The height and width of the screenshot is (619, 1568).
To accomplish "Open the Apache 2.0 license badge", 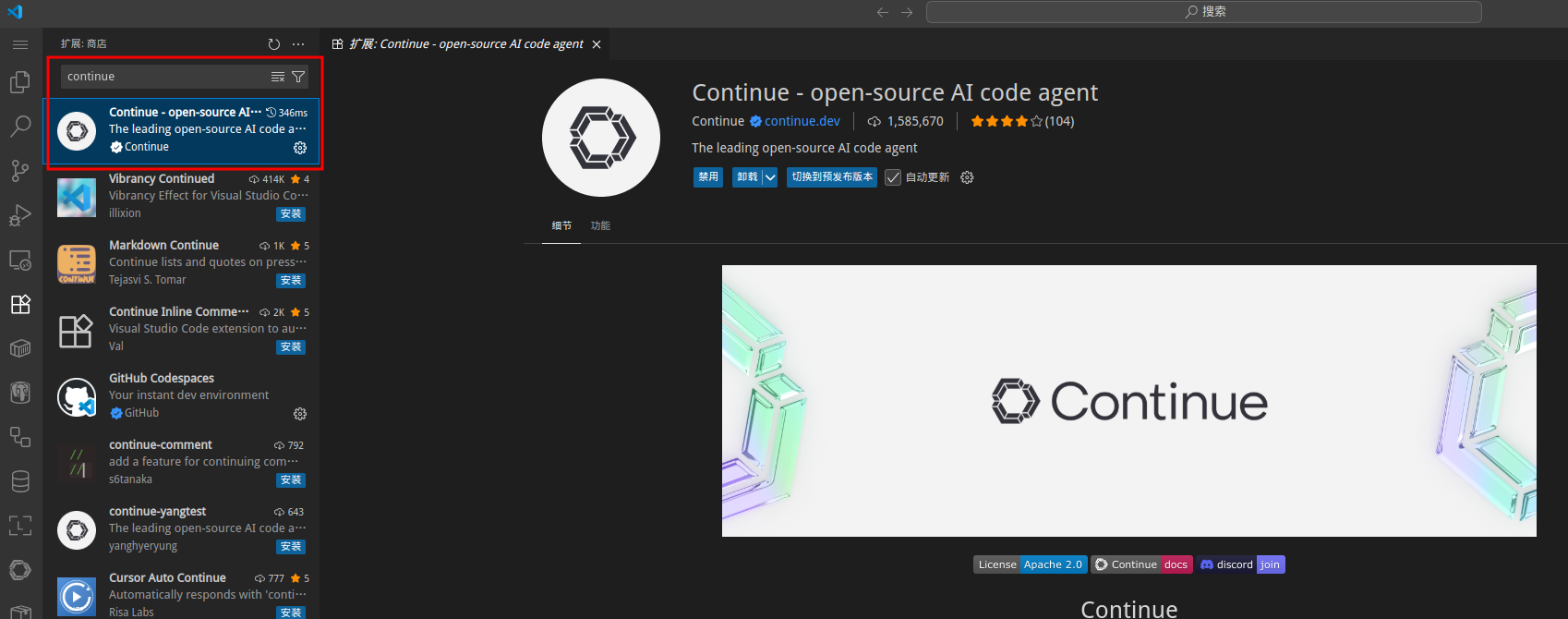I will [1031, 564].
